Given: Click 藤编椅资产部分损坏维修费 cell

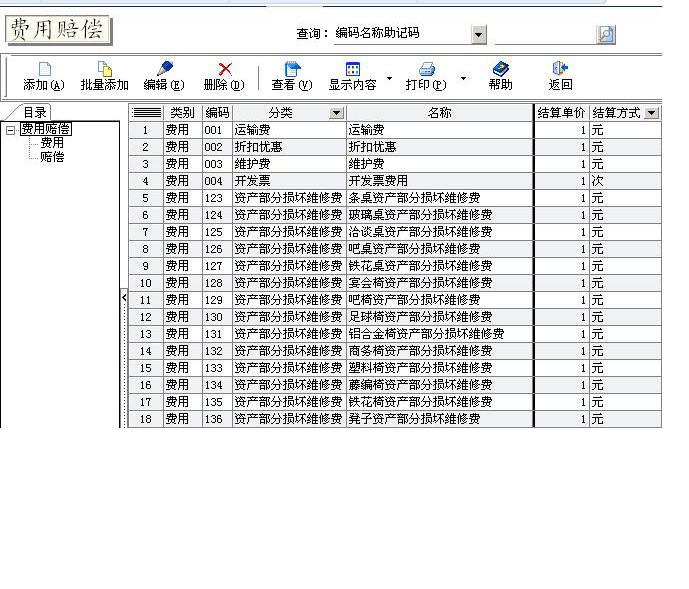Looking at the screenshot, I should [x=439, y=385].
